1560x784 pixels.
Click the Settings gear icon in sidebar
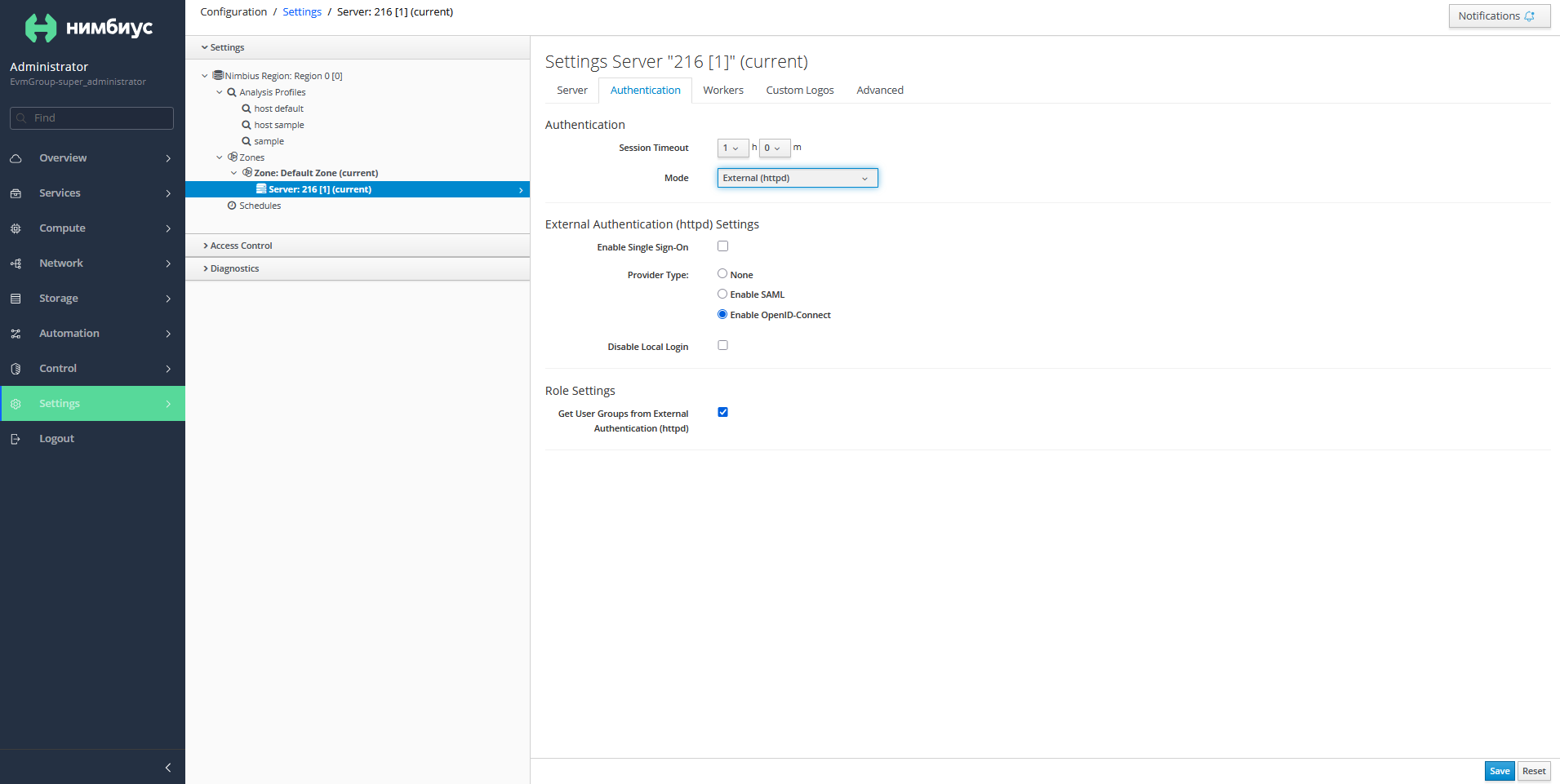[x=16, y=404]
